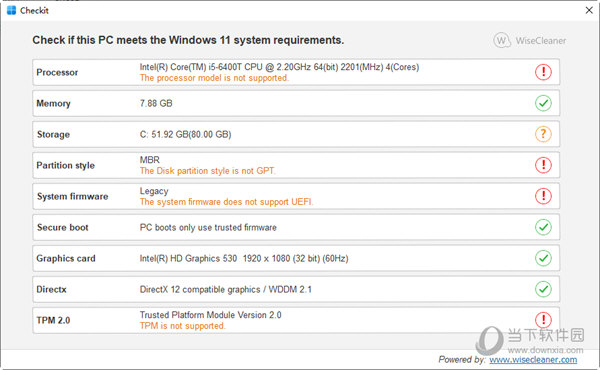Click the WiseCleaner logo
The width and height of the screenshot is (600, 370).
[x=530, y=40]
